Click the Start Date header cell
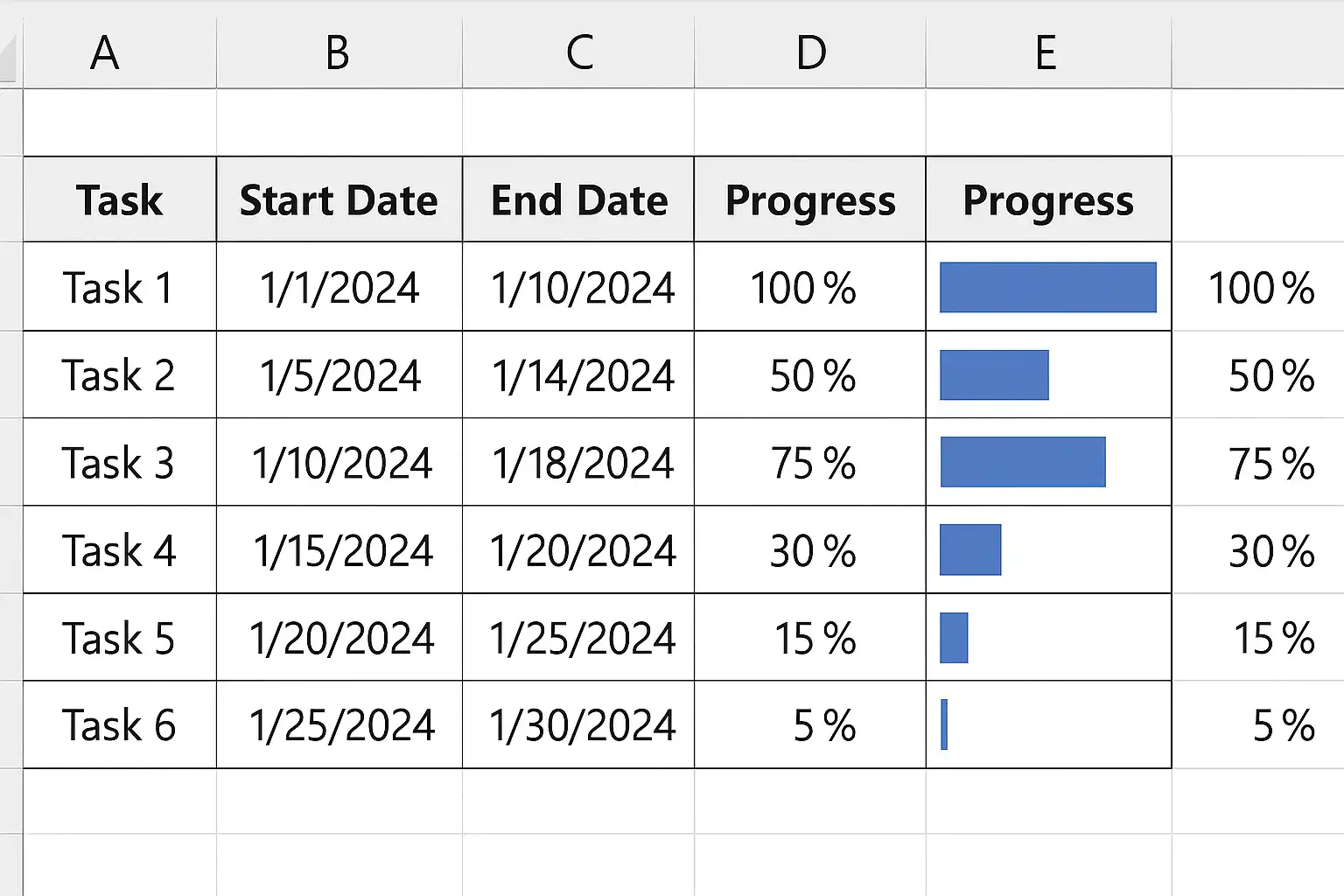The image size is (1344, 896). tap(339, 199)
